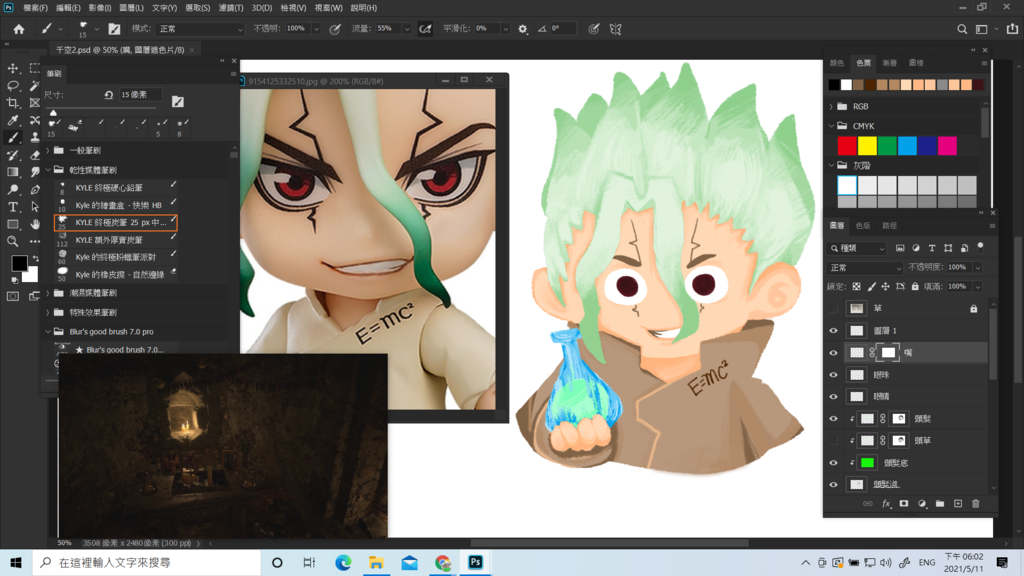This screenshot has height=576, width=1024.
Task: Add a layer mask from Layers panel
Action: [904, 504]
